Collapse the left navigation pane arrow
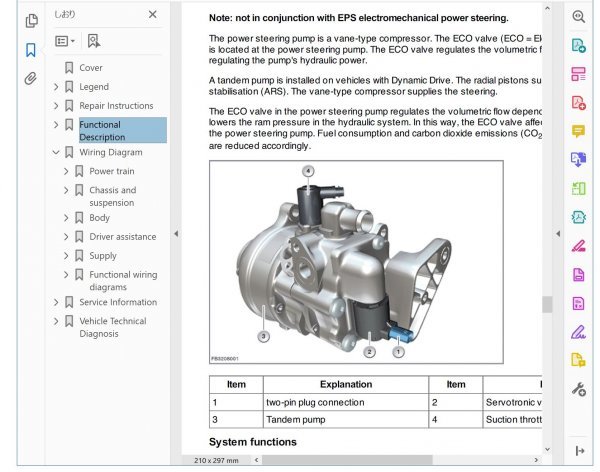 click(x=176, y=234)
